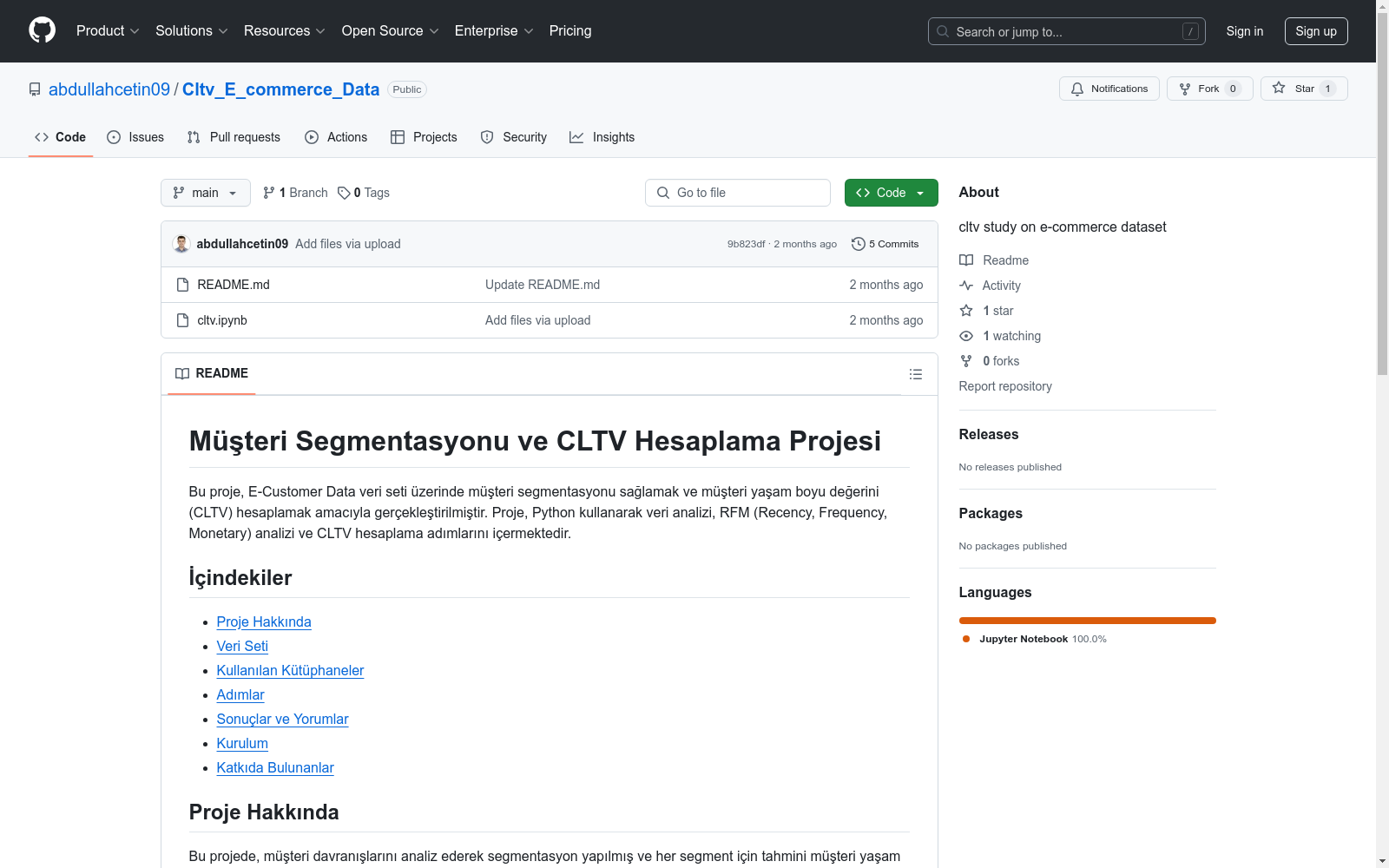Open the Projects tab

click(424, 137)
